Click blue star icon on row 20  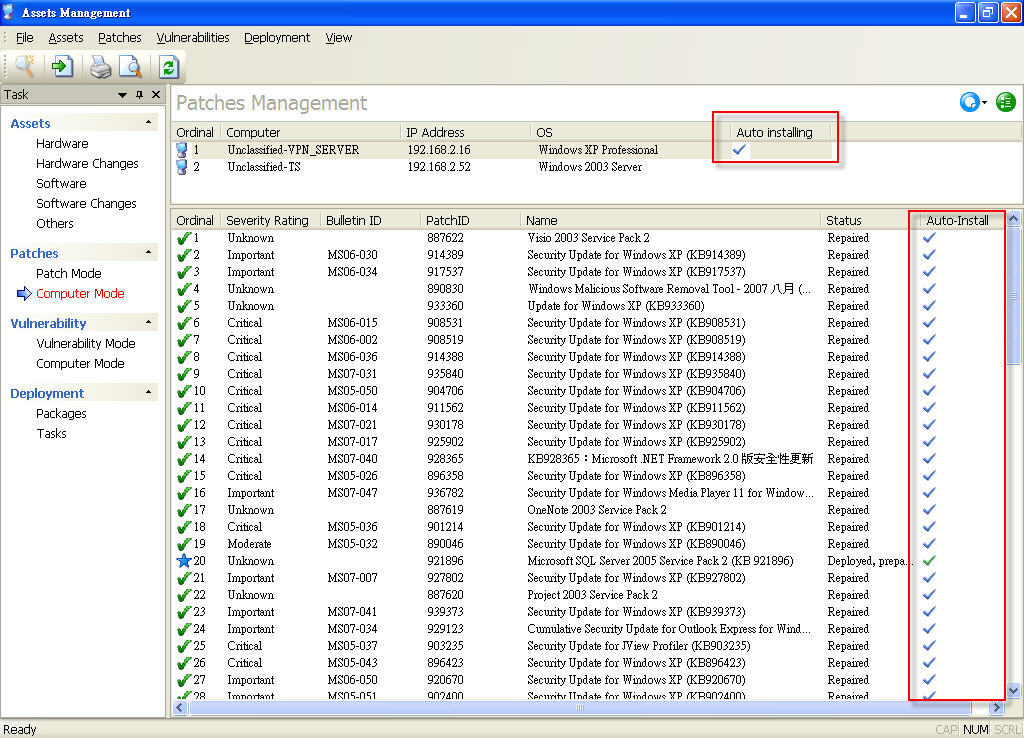tap(184, 560)
